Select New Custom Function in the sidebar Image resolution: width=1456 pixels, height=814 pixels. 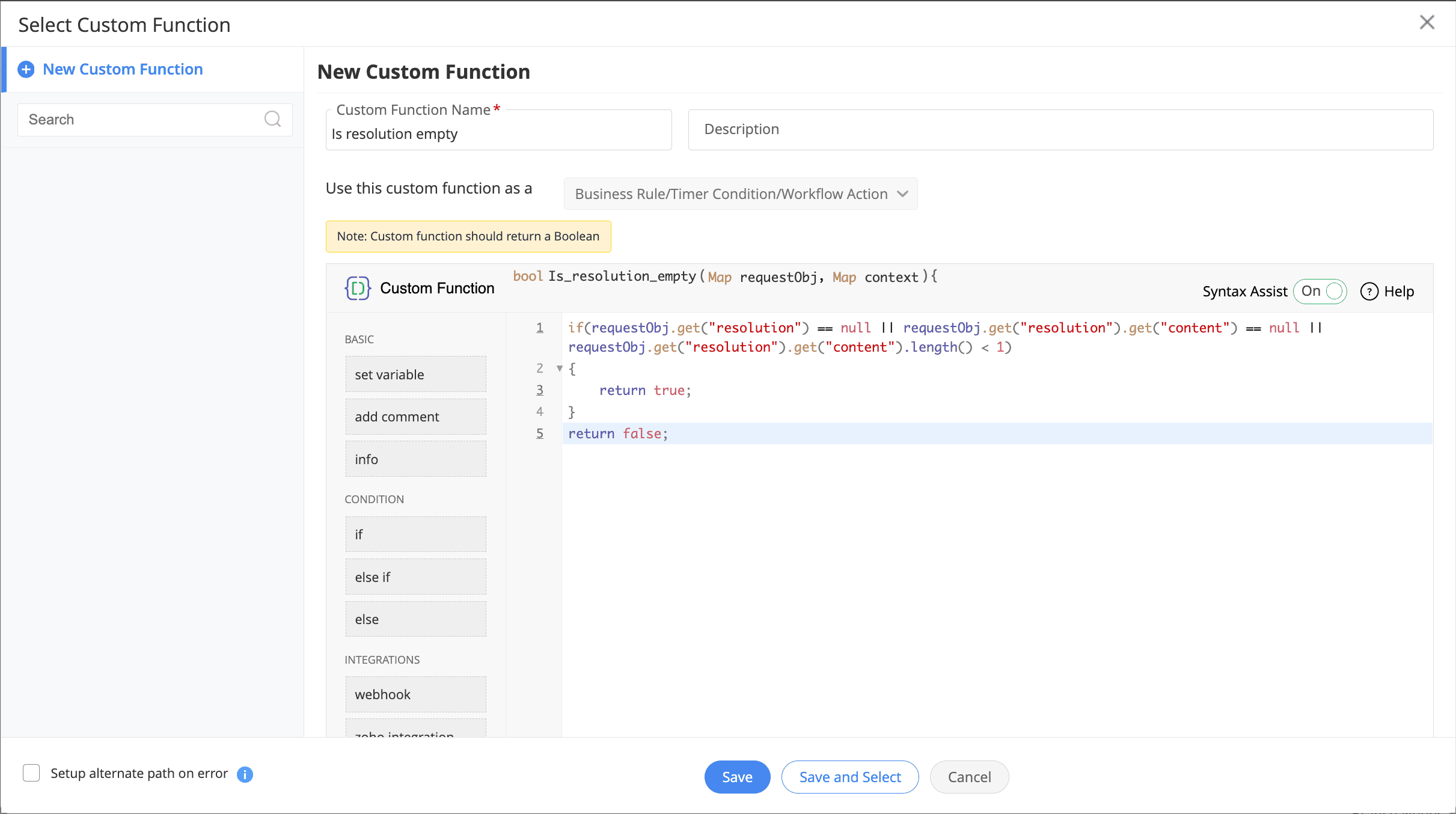click(x=123, y=70)
